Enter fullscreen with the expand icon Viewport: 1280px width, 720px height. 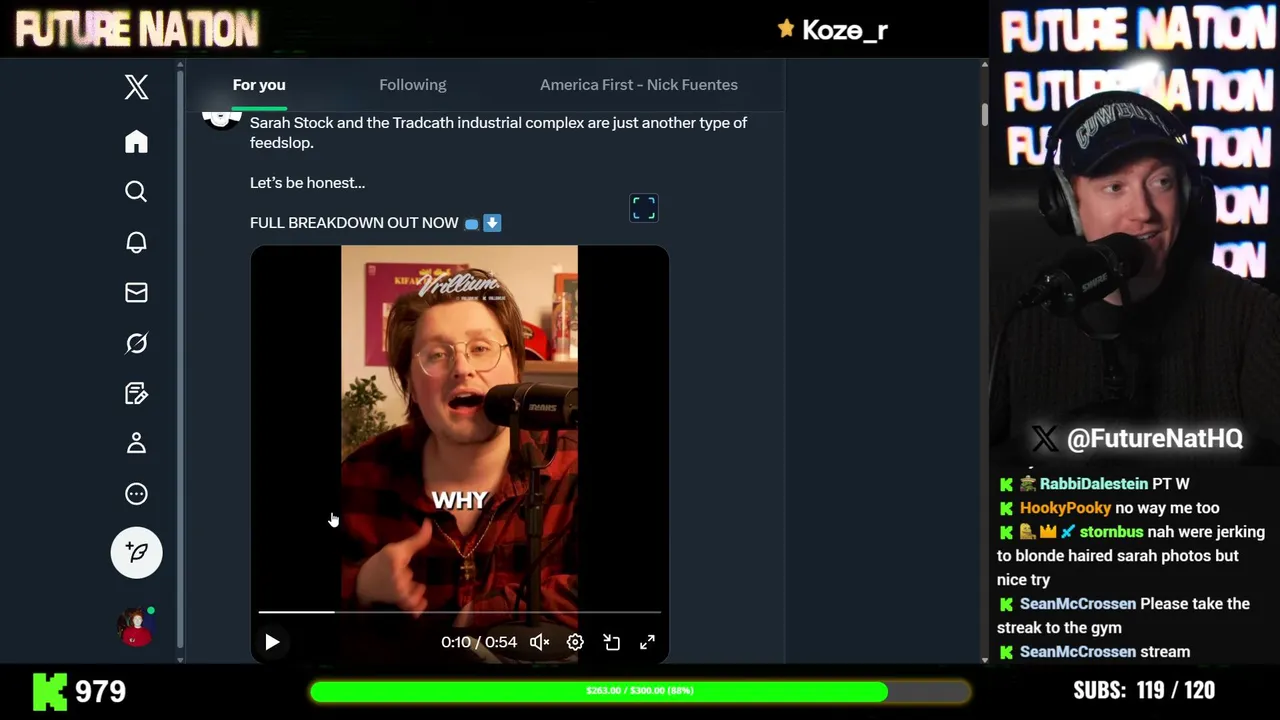648,642
